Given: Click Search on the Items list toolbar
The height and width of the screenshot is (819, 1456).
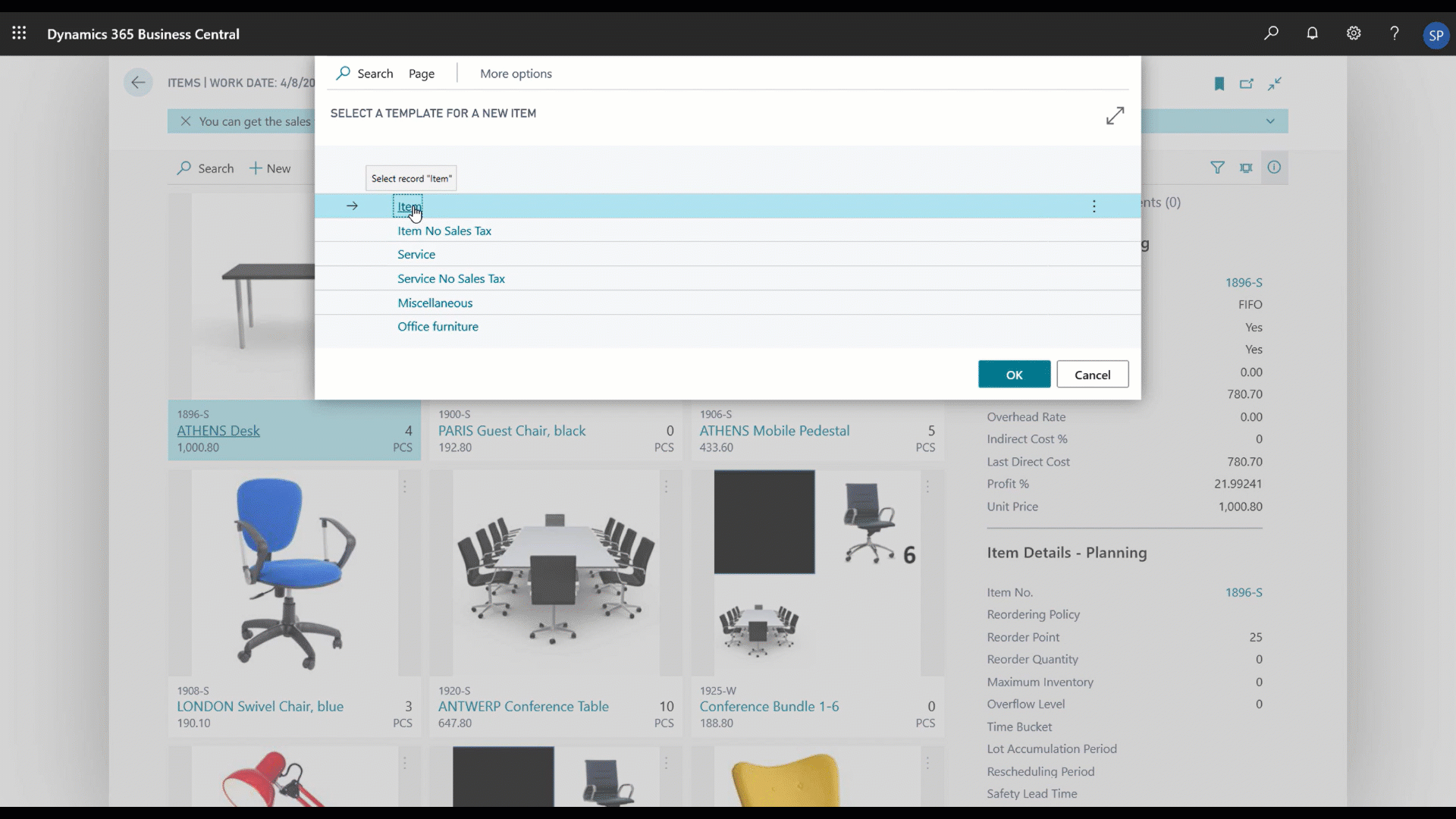Looking at the screenshot, I should pos(206,168).
